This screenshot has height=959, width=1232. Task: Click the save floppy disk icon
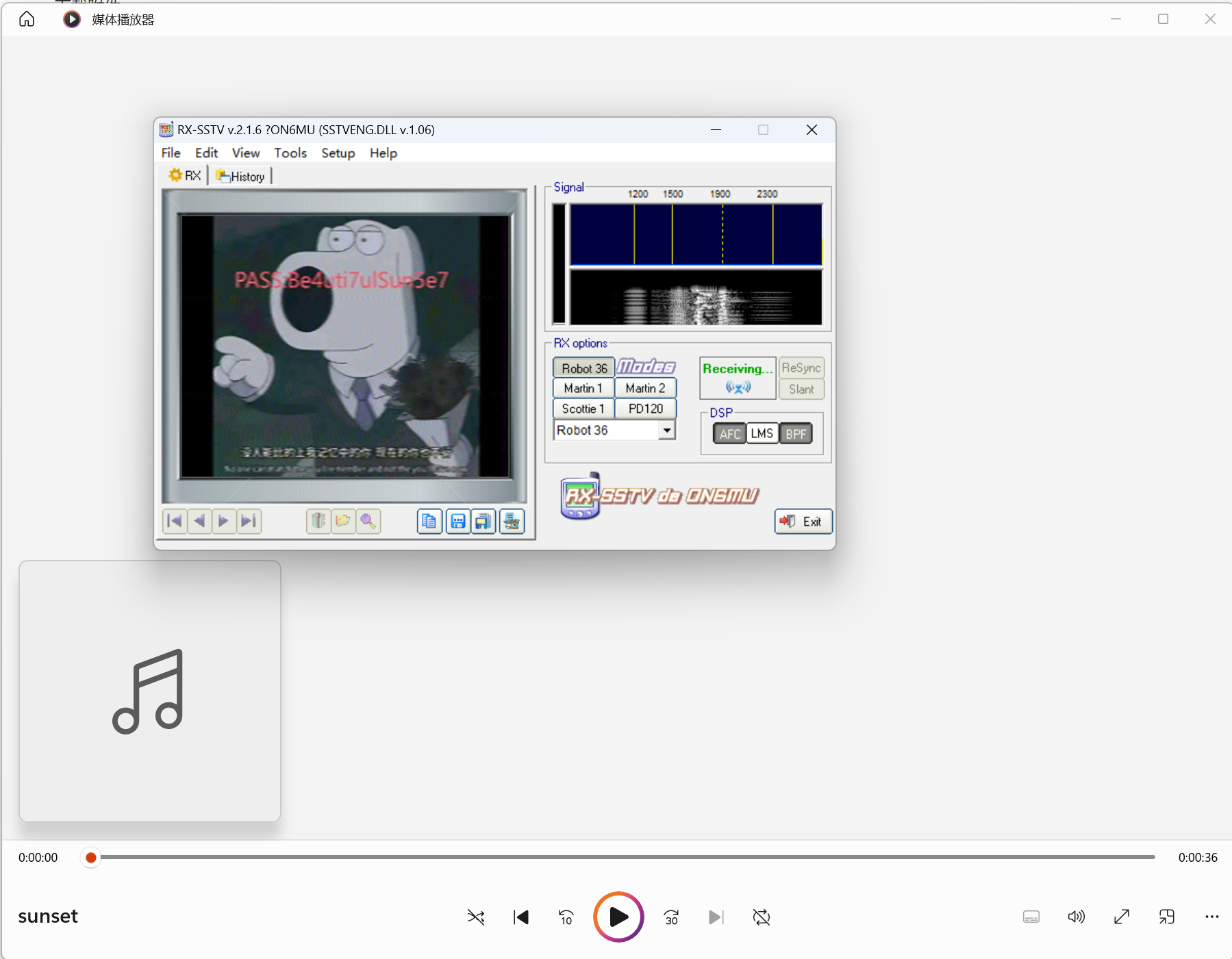[x=457, y=522]
